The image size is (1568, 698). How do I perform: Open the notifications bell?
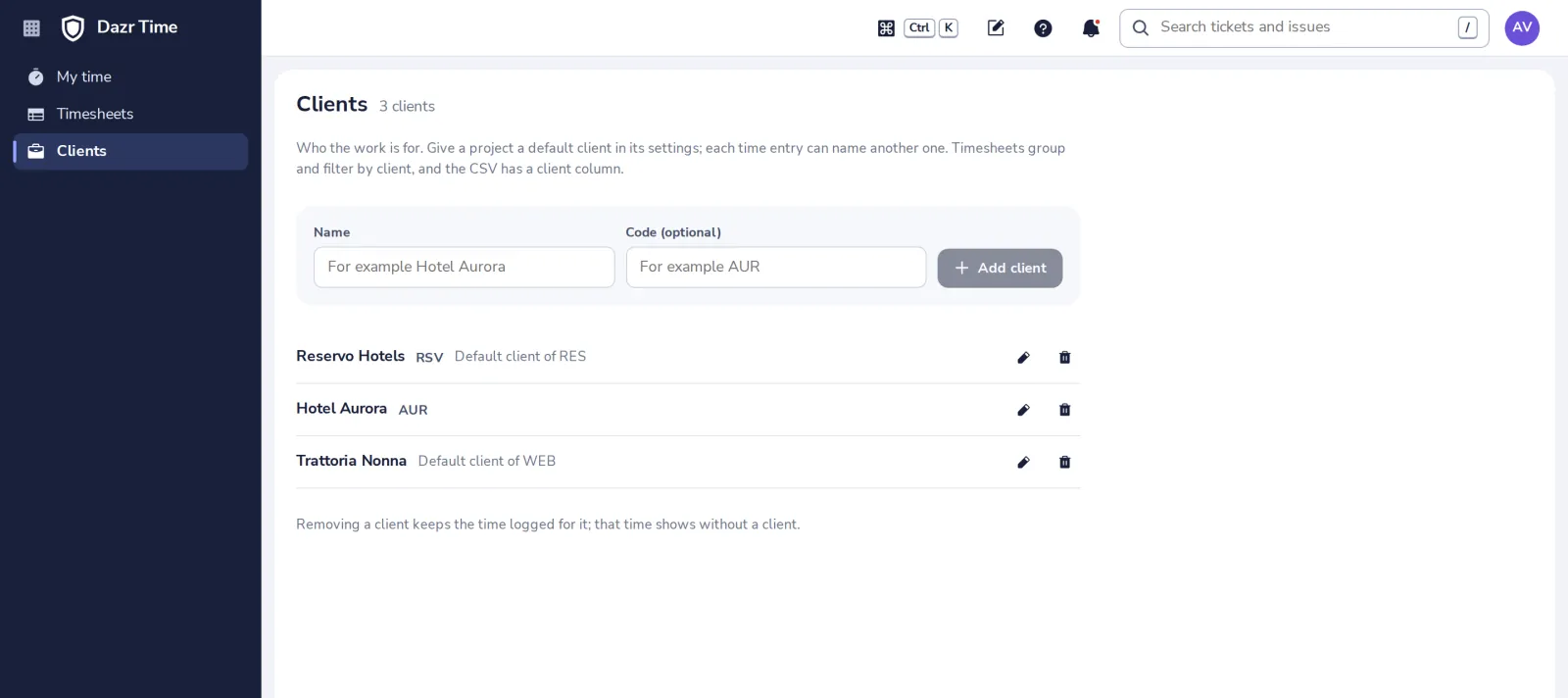coord(1091,28)
